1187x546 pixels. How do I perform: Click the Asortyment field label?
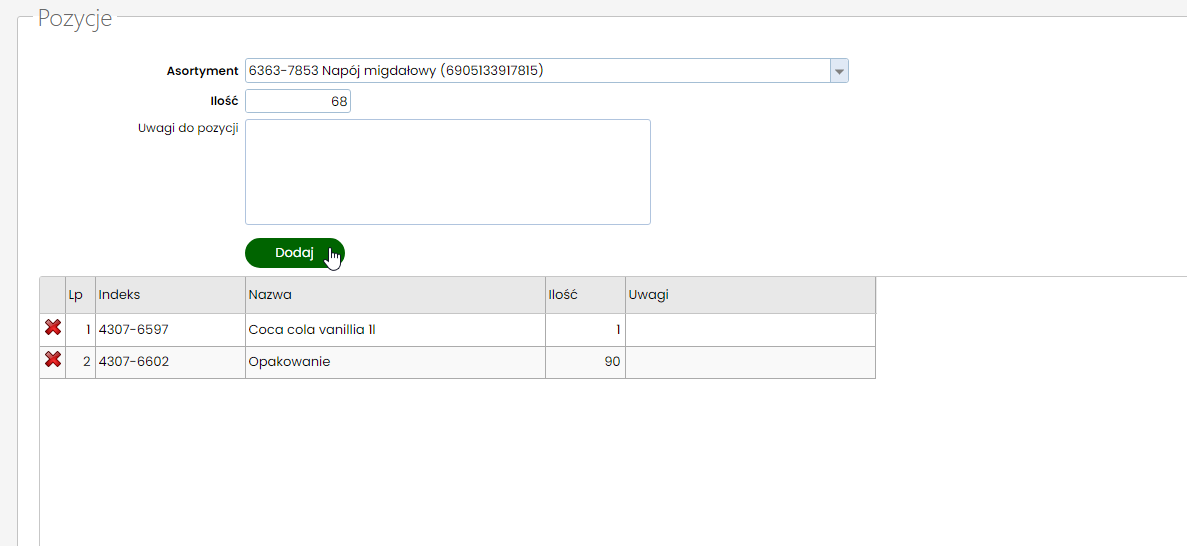coord(202,70)
